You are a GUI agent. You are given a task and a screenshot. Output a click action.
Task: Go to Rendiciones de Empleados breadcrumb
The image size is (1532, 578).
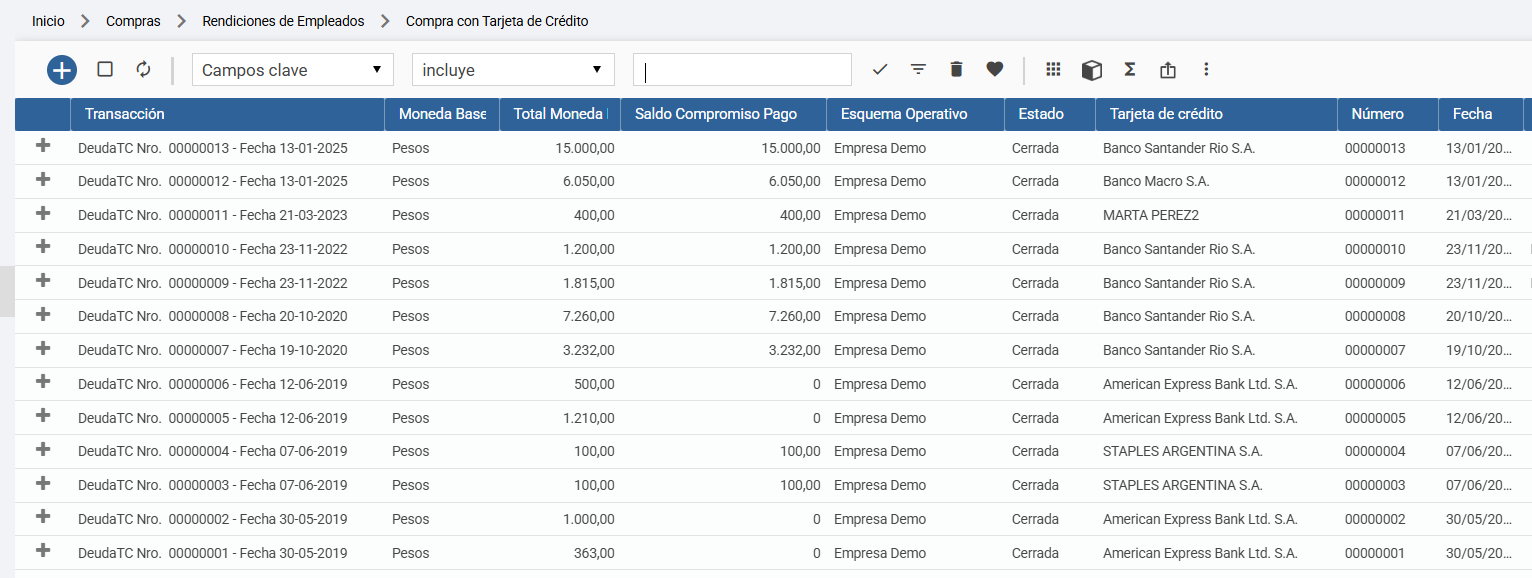283,21
